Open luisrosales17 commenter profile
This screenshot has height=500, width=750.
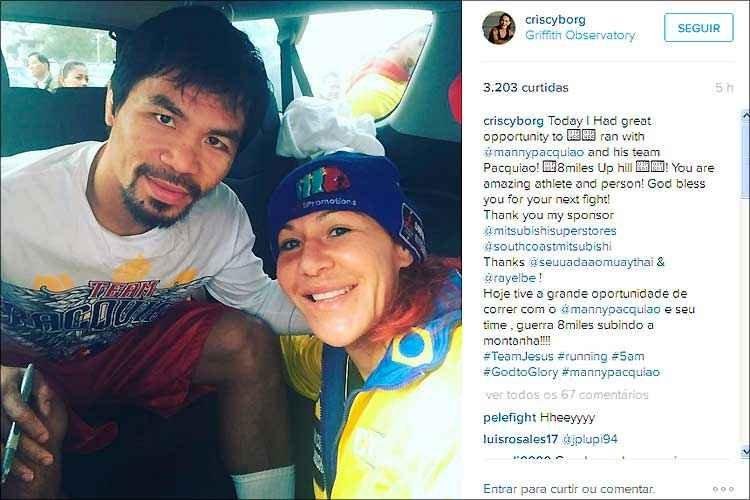pyautogui.click(x=520, y=439)
